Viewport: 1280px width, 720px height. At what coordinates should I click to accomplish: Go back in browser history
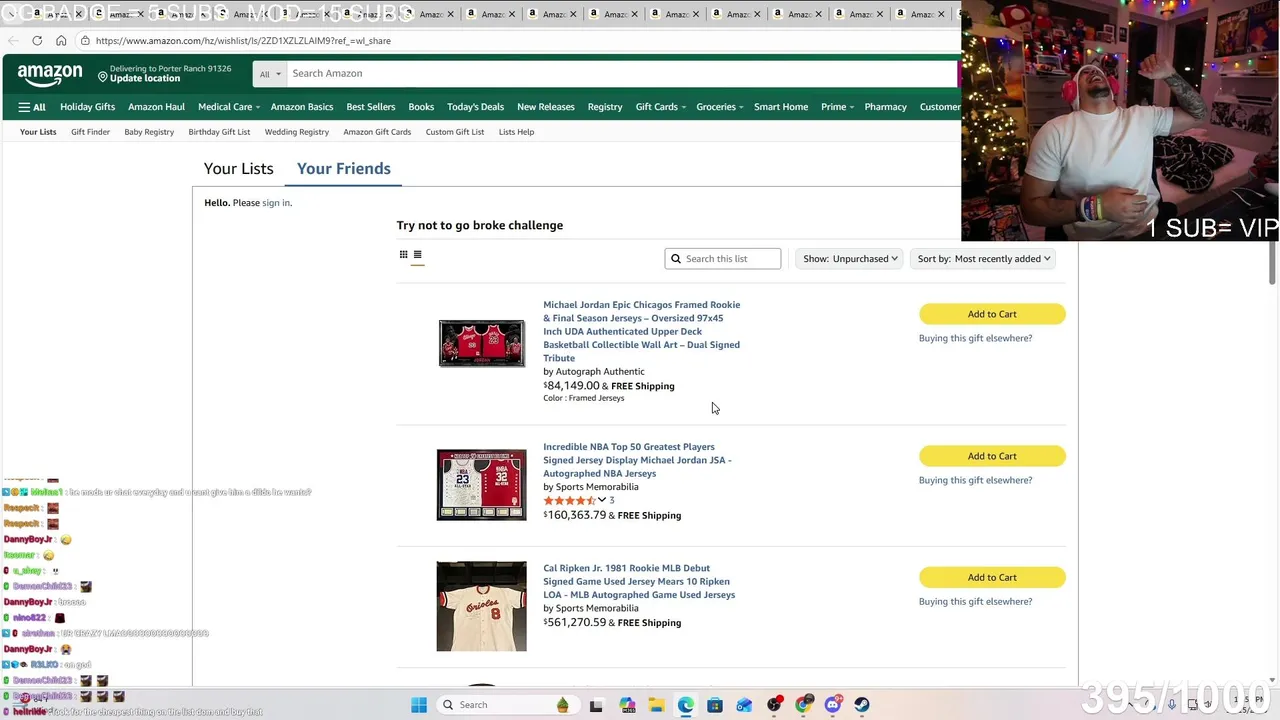[x=13, y=41]
